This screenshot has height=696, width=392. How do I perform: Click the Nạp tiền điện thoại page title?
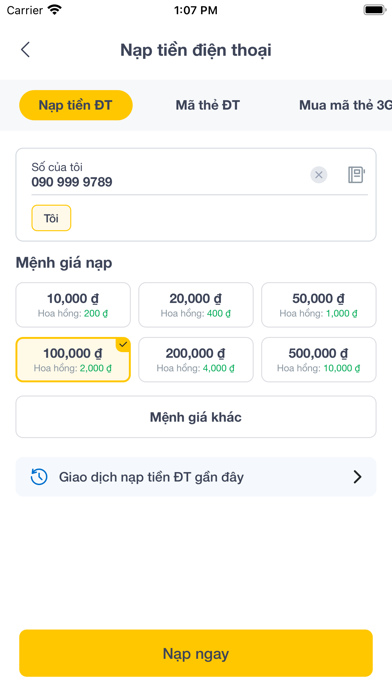(196, 50)
